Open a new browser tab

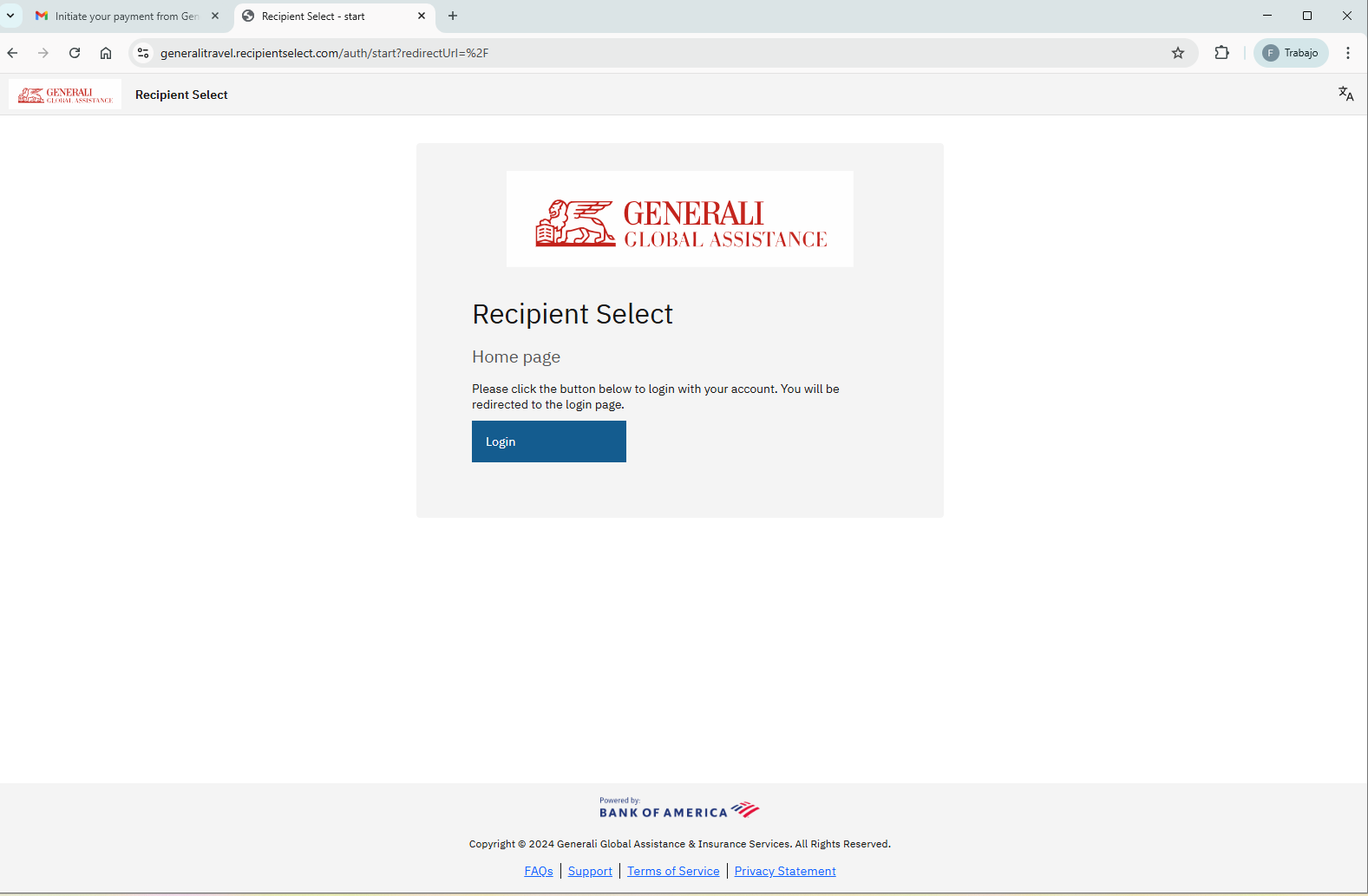point(453,16)
